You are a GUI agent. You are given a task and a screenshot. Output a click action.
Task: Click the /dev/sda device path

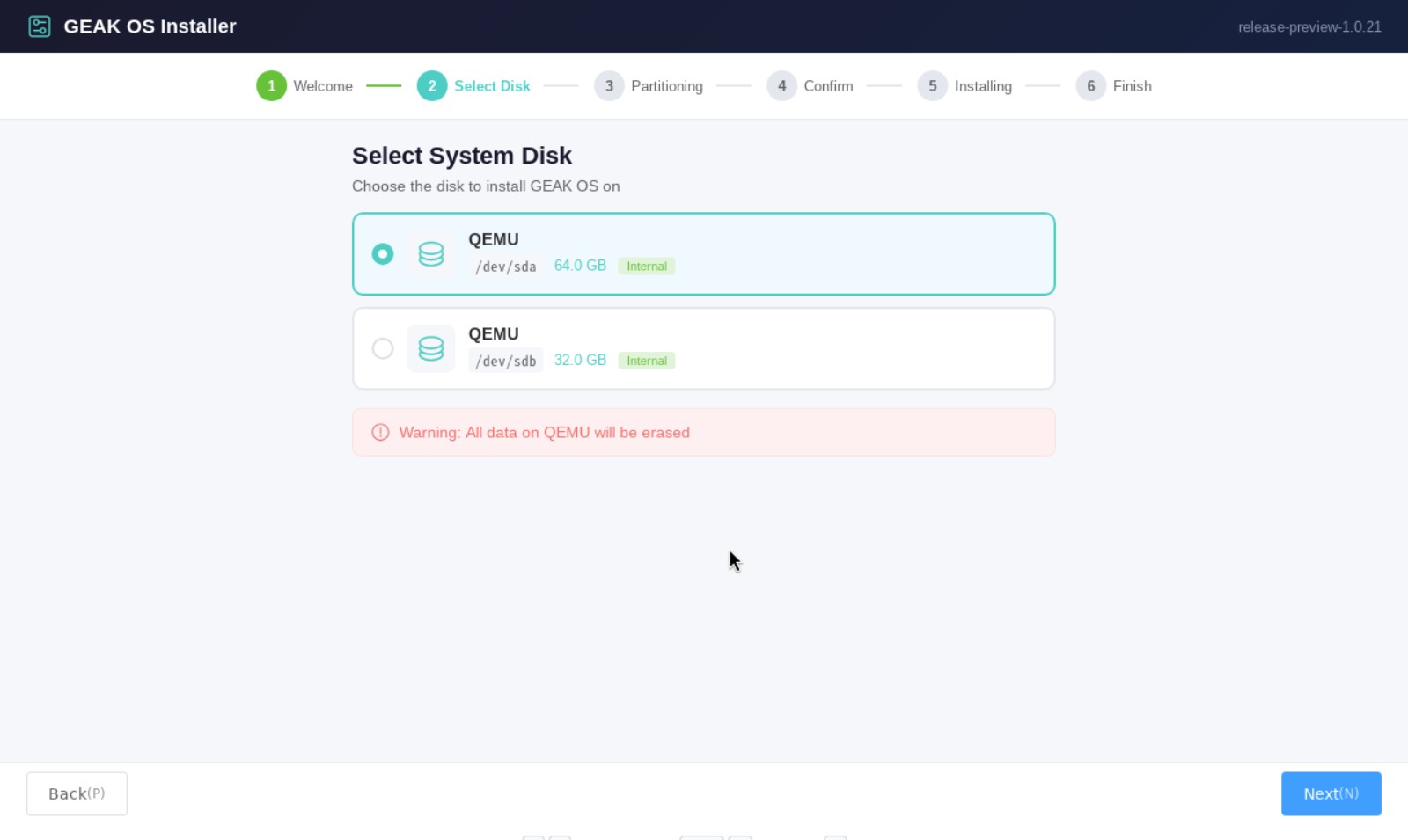pos(506,267)
